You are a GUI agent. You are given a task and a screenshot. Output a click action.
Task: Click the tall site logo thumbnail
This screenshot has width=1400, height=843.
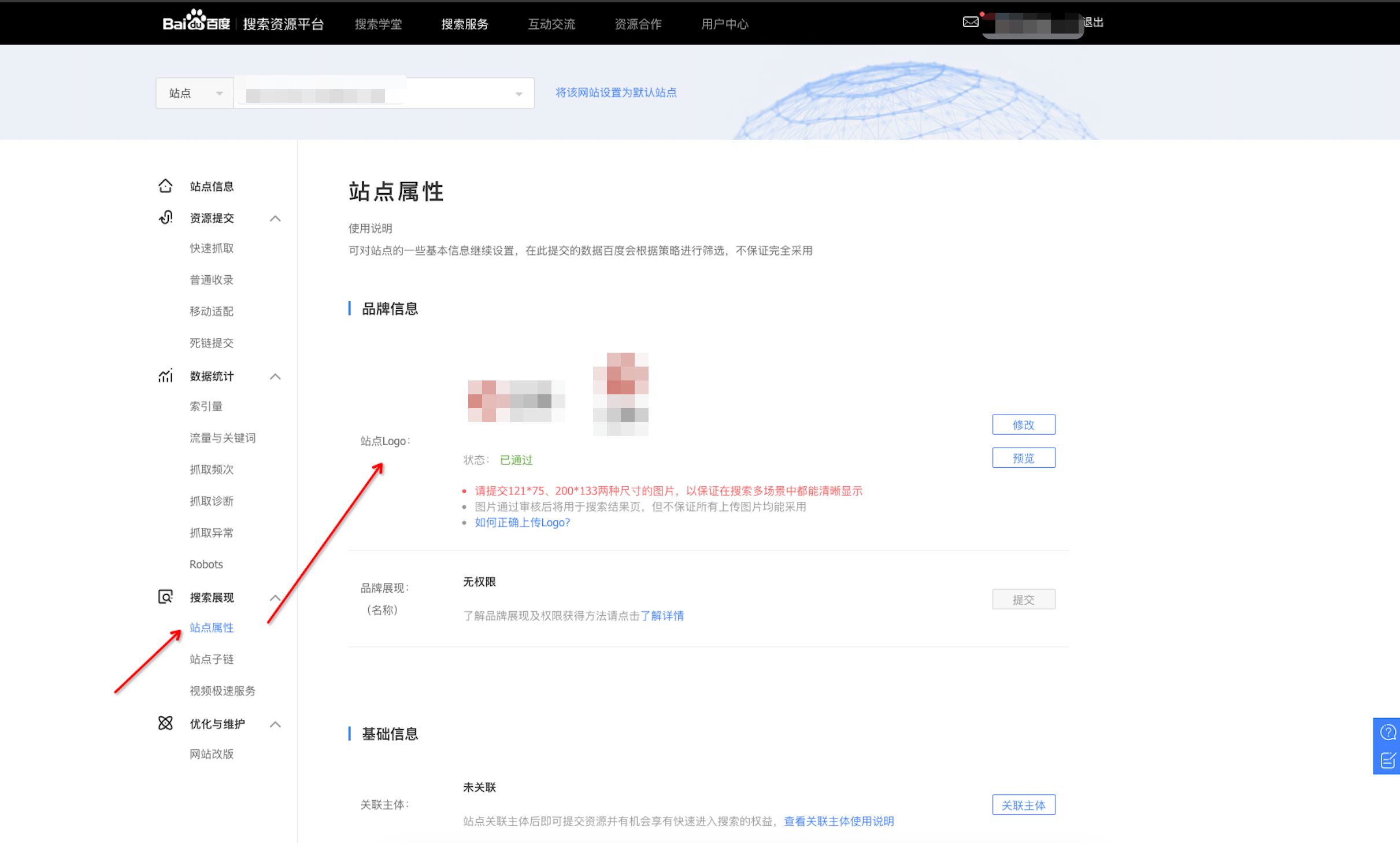pyautogui.click(x=621, y=394)
